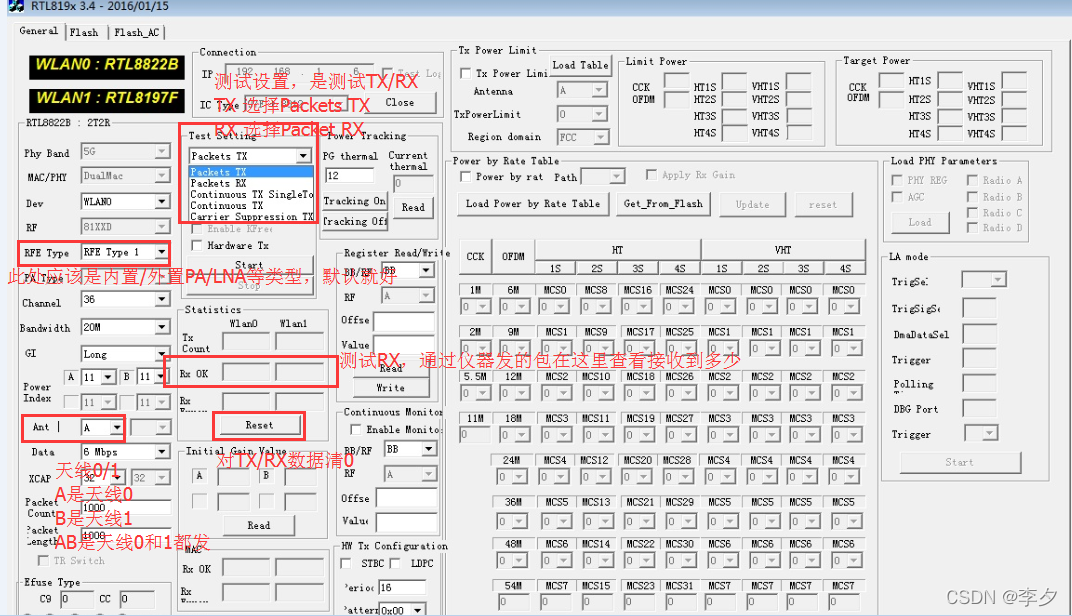Open the Dev WLAN0 dropdown
Image resolution: width=1072 pixels, height=616 pixels.
click(161, 202)
